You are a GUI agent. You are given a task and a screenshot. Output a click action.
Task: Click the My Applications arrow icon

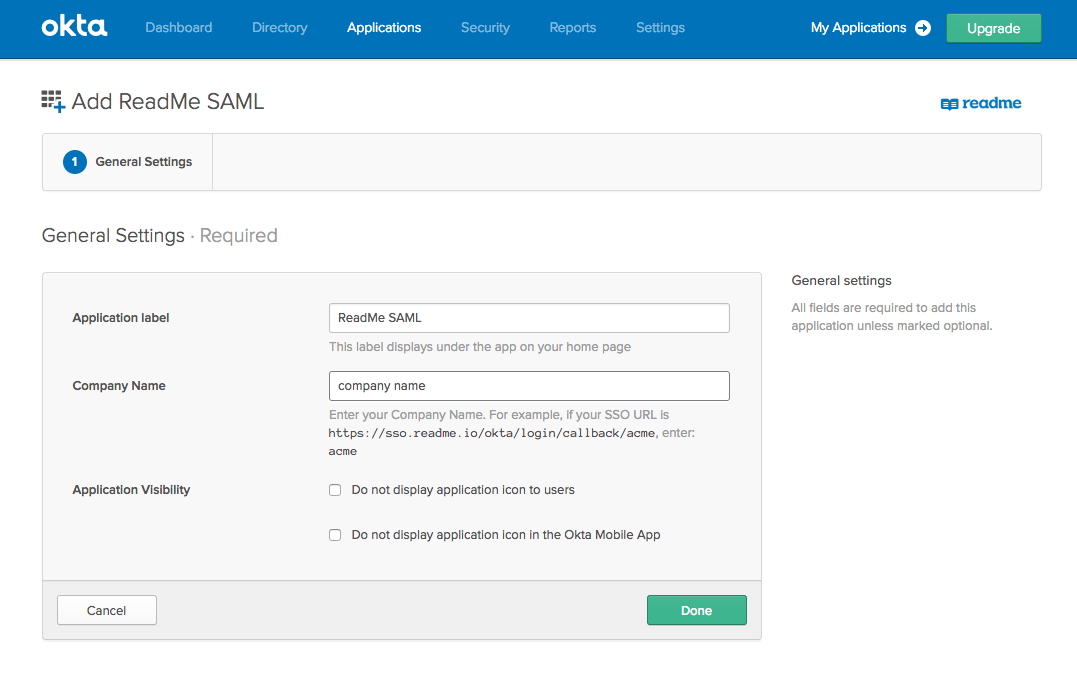coord(923,27)
